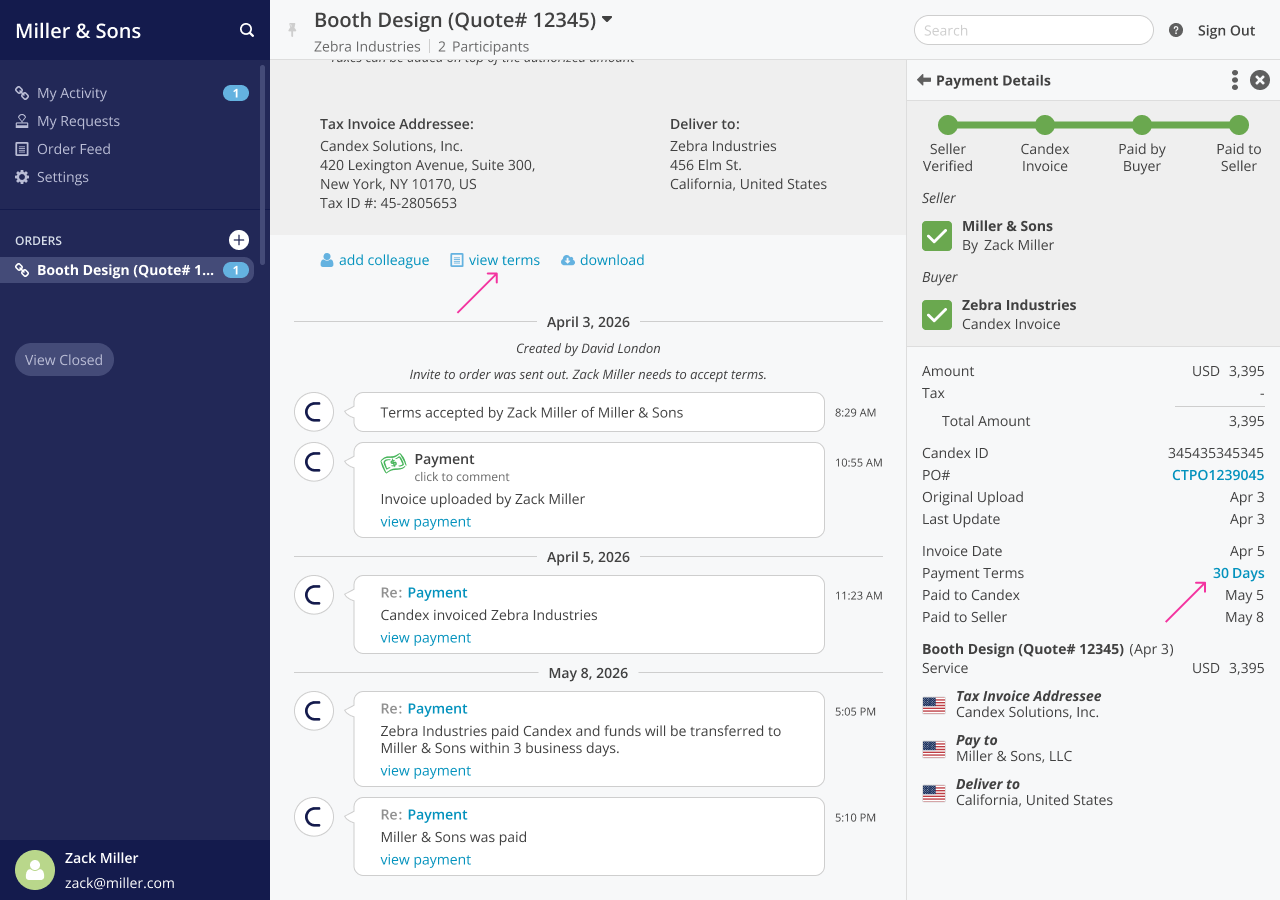
Task: Click Candex avatar beside 5:10 PM message
Action: [x=314, y=817]
